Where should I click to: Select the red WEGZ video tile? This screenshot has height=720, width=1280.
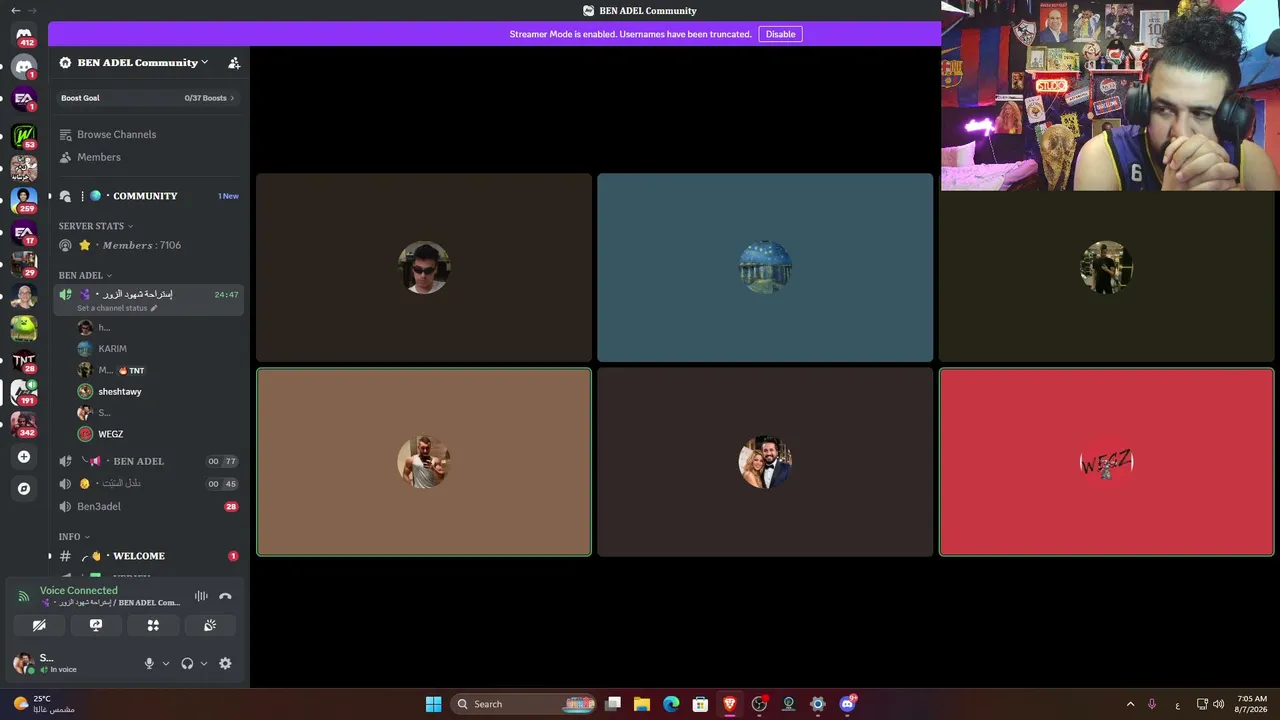1106,462
